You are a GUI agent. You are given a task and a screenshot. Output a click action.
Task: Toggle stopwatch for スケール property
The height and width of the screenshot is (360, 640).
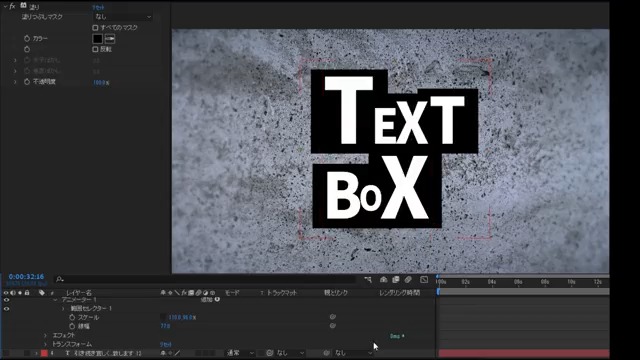tap(72, 317)
